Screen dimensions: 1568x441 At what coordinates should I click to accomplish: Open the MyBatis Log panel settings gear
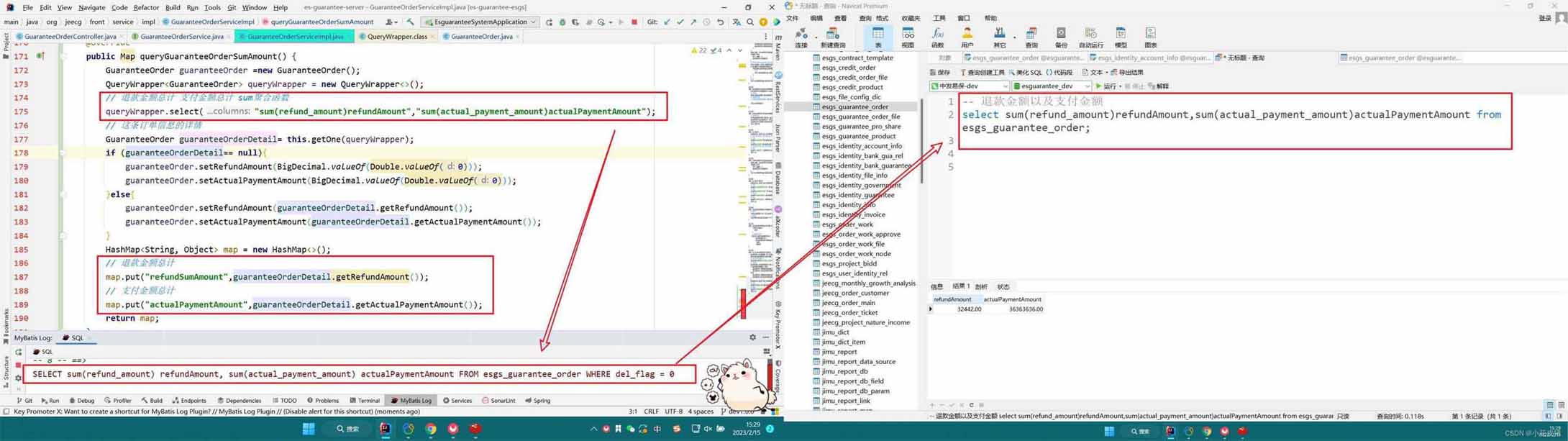click(752, 337)
